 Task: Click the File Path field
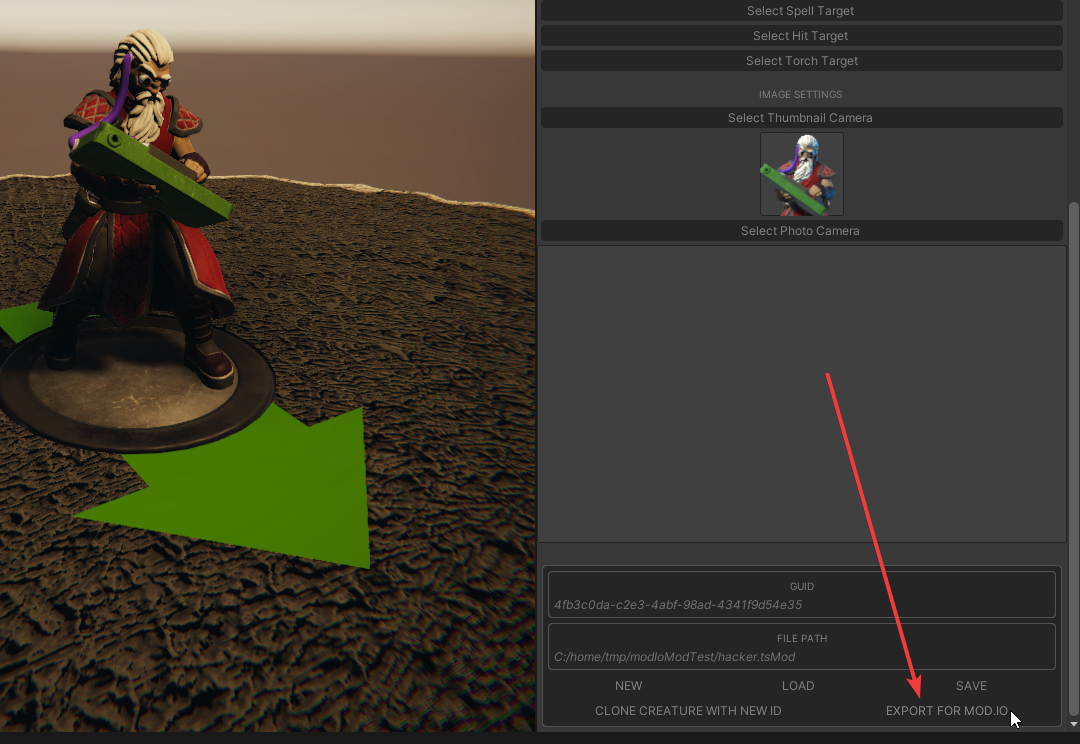point(801,656)
